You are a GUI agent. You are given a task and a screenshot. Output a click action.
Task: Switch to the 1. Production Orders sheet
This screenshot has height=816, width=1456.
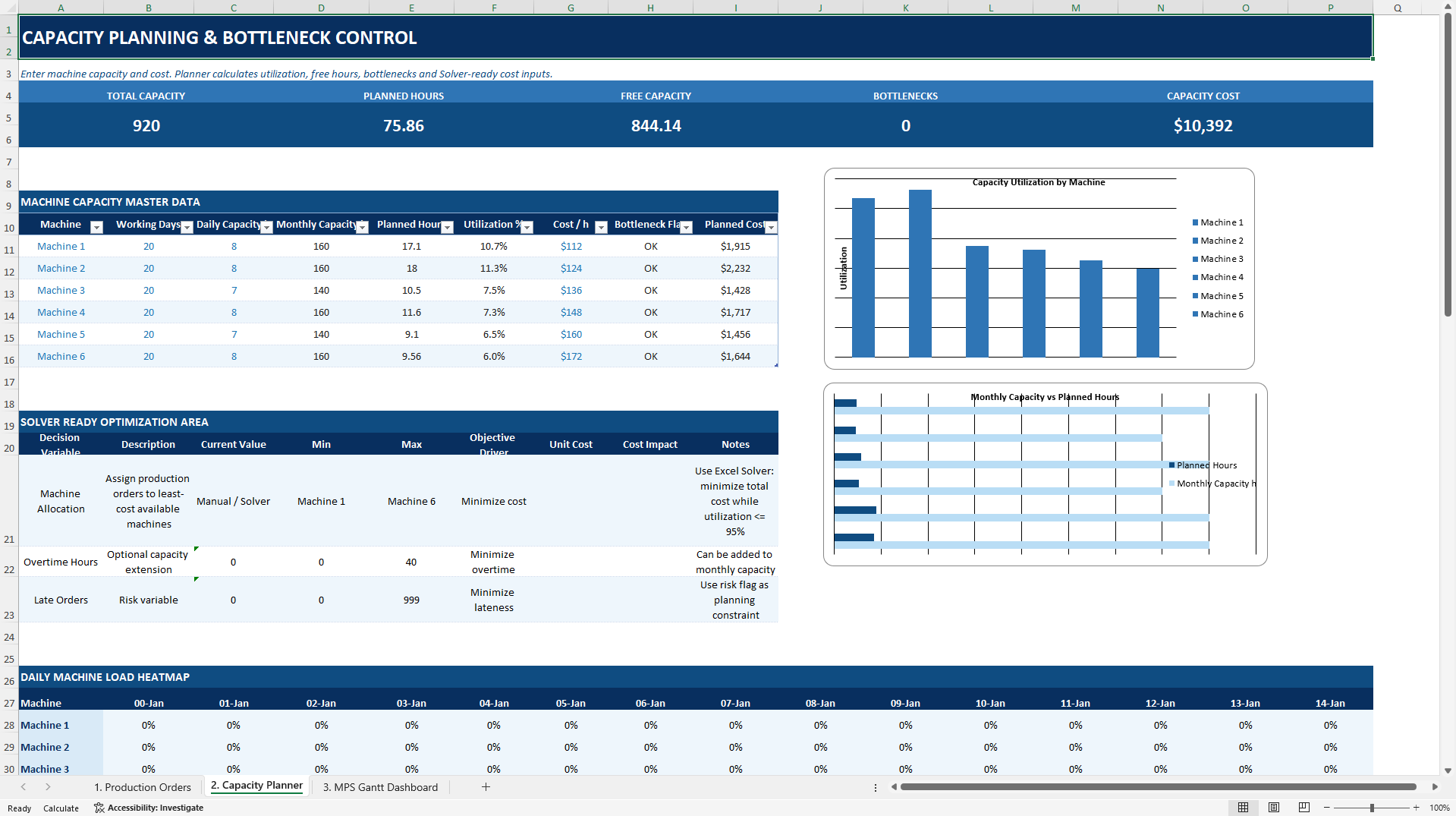coord(143,787)
